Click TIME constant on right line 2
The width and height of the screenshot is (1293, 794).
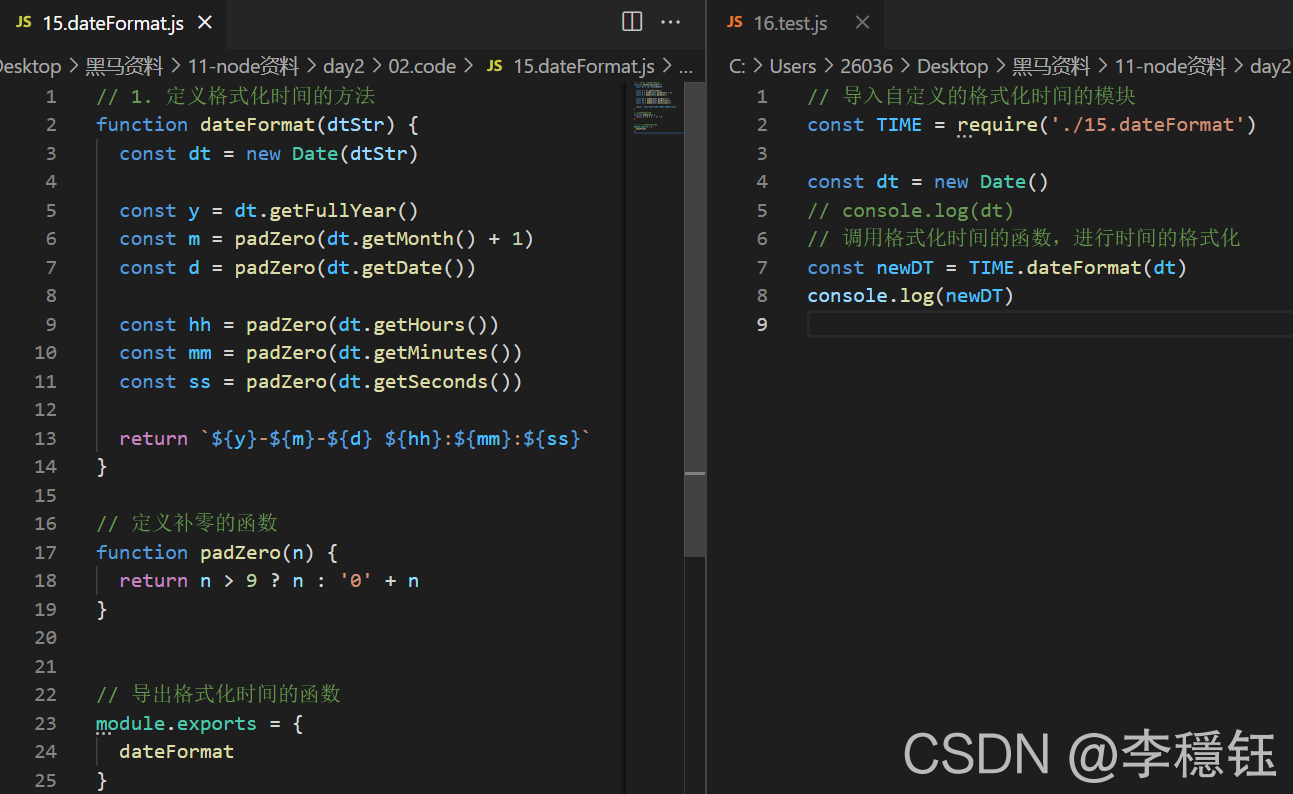(899, 124)
